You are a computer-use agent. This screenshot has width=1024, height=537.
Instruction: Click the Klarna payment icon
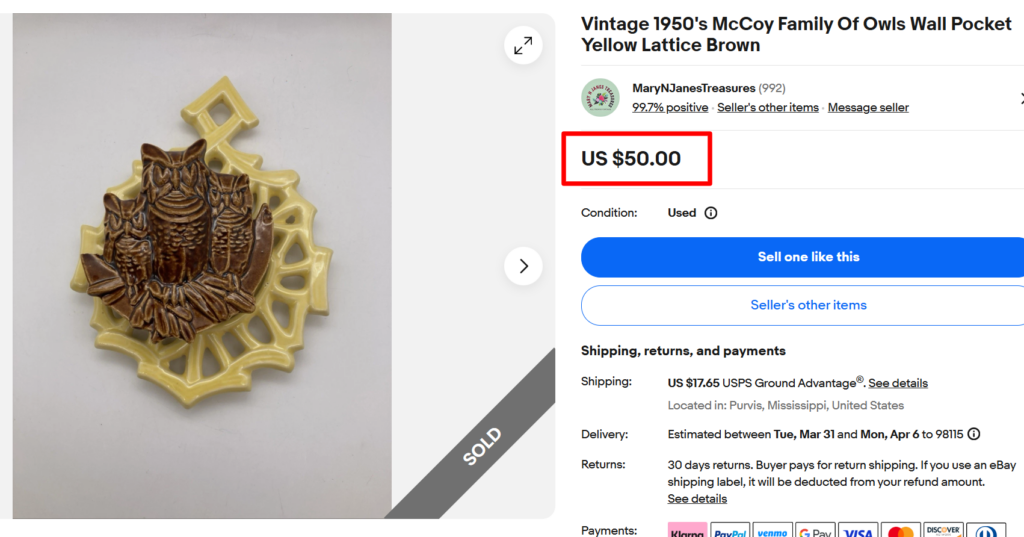coord(687,530)
